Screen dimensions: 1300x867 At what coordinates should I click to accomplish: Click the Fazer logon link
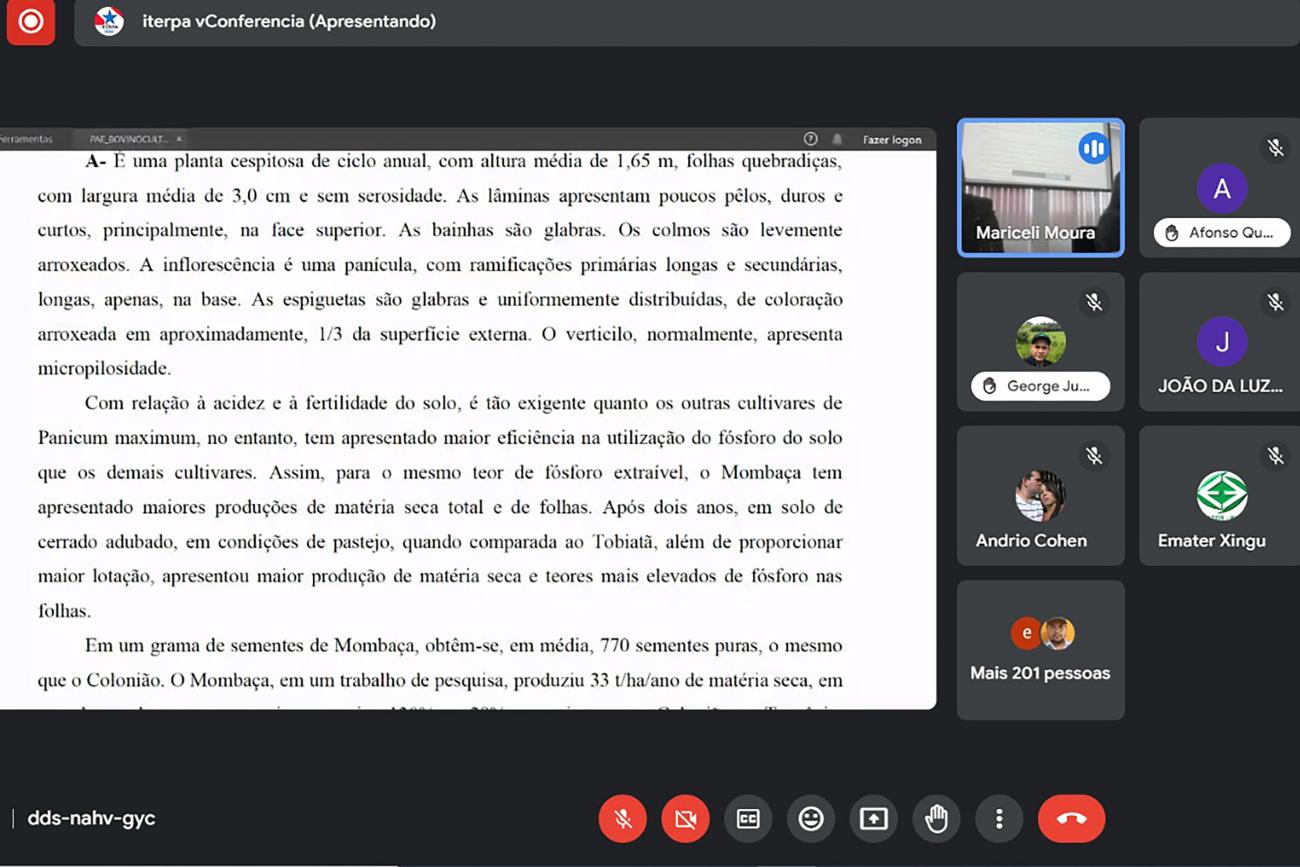pyautogui.click(x=892, y=140)
